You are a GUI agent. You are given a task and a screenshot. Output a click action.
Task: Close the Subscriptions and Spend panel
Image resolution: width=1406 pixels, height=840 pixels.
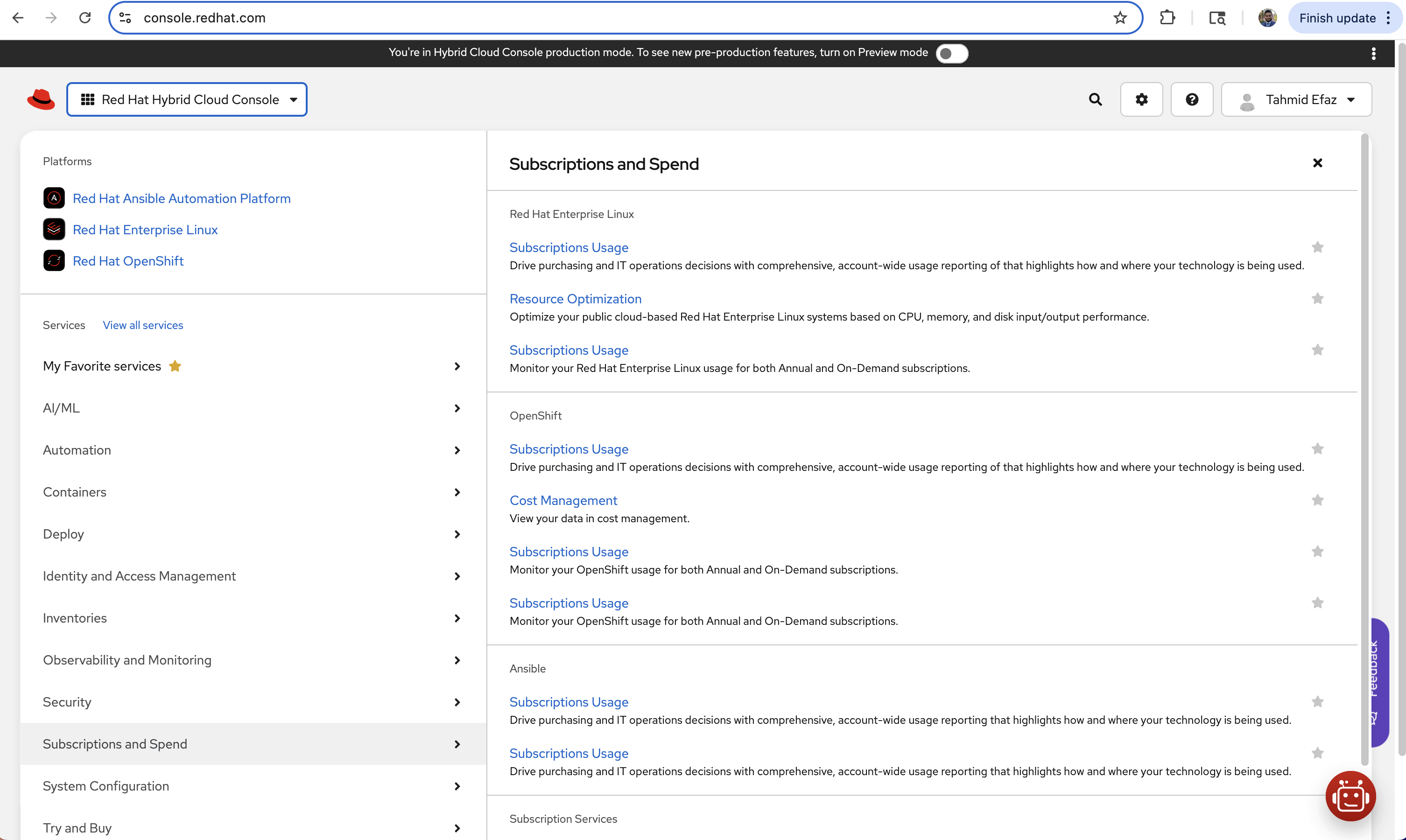[1317, 163]
